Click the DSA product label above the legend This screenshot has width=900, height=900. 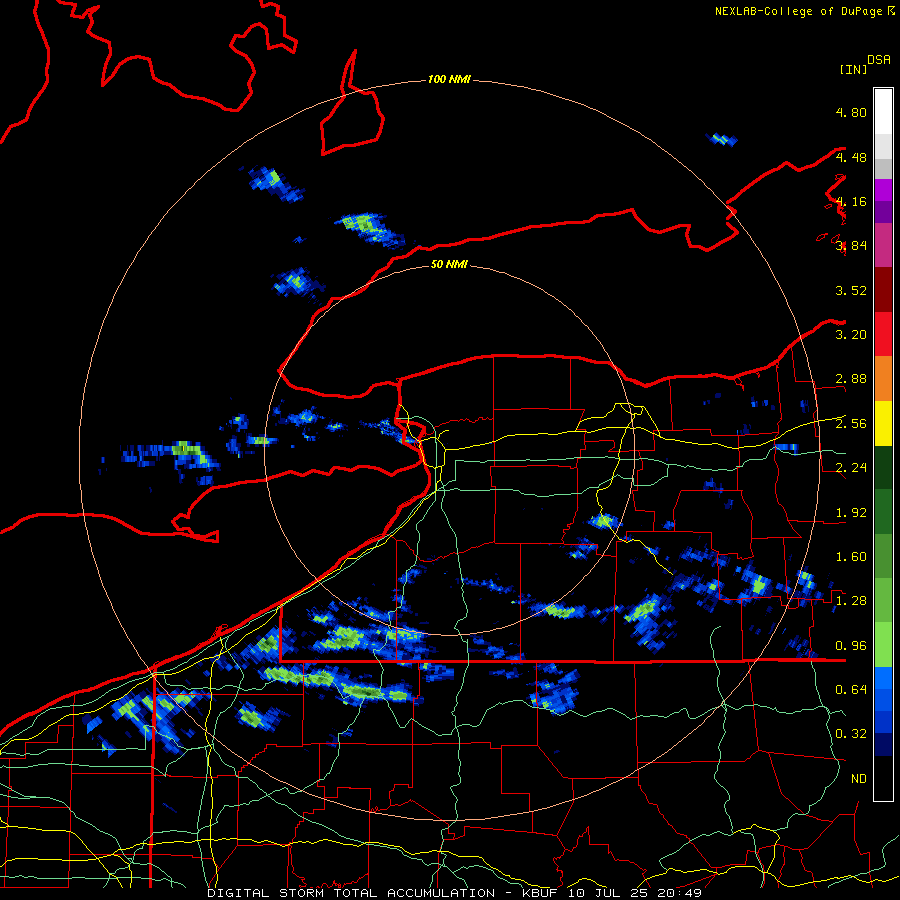pyautogui.click(x=879, y=60)
